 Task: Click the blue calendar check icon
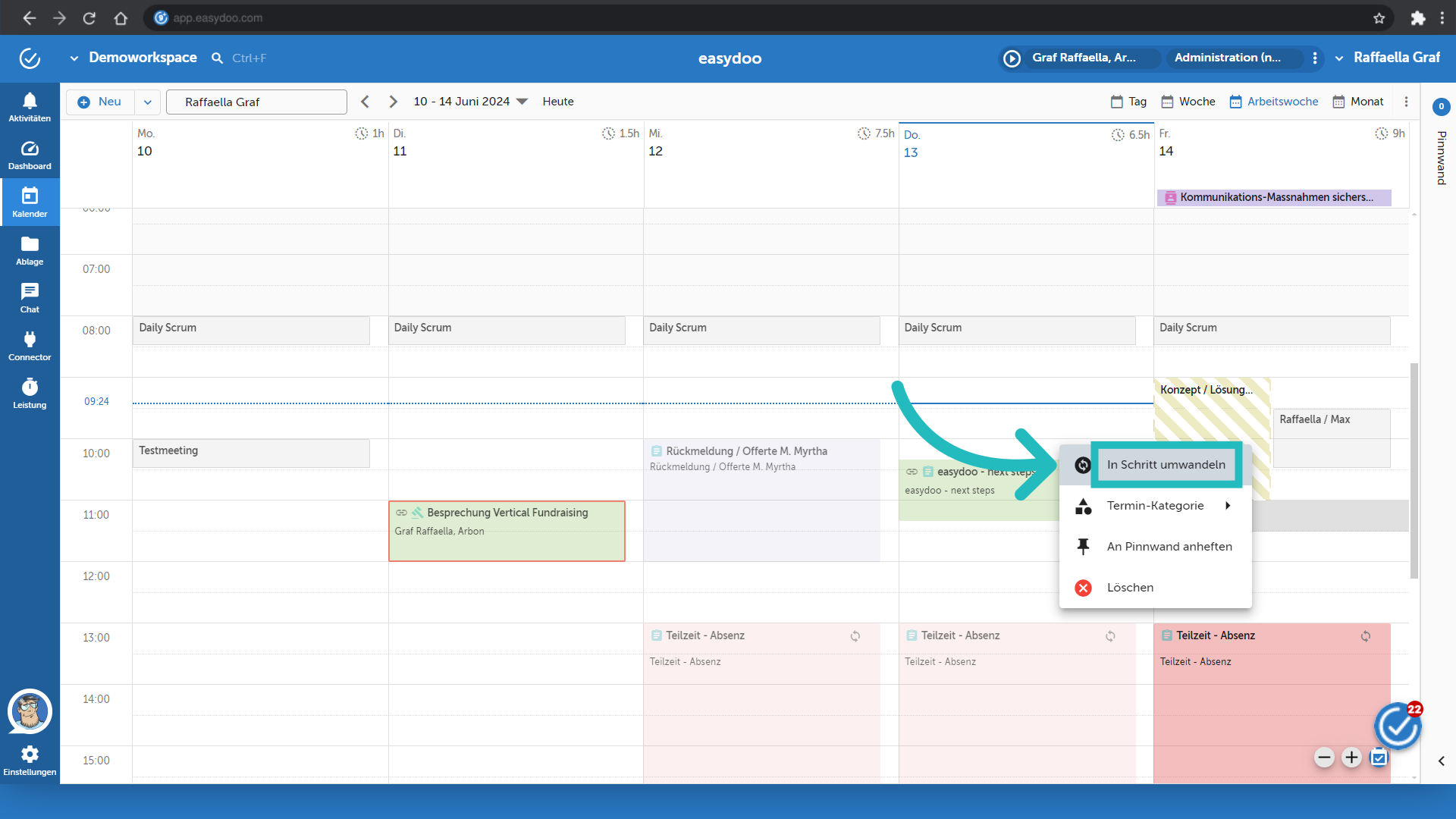coord(1379,757)
